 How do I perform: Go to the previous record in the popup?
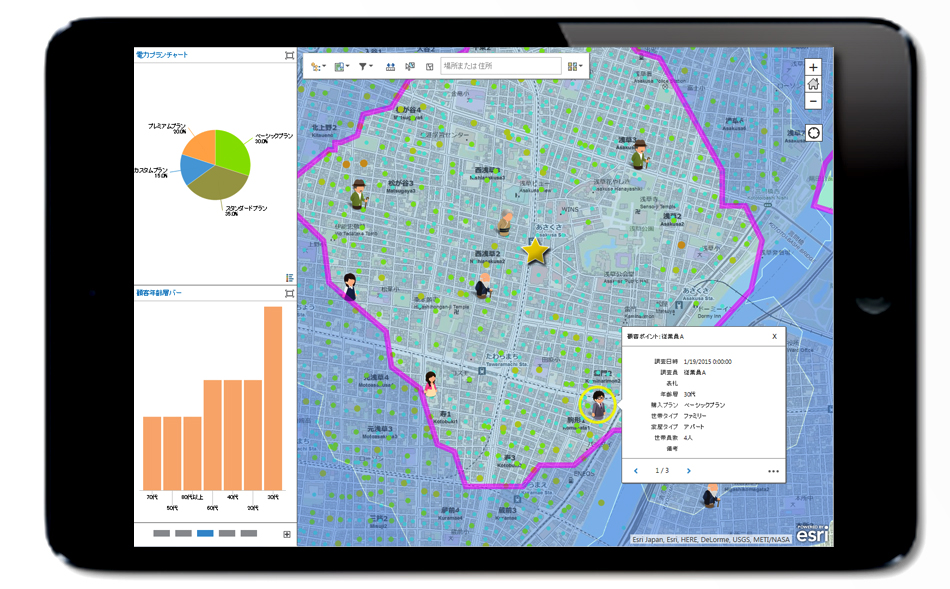(634, 470)
